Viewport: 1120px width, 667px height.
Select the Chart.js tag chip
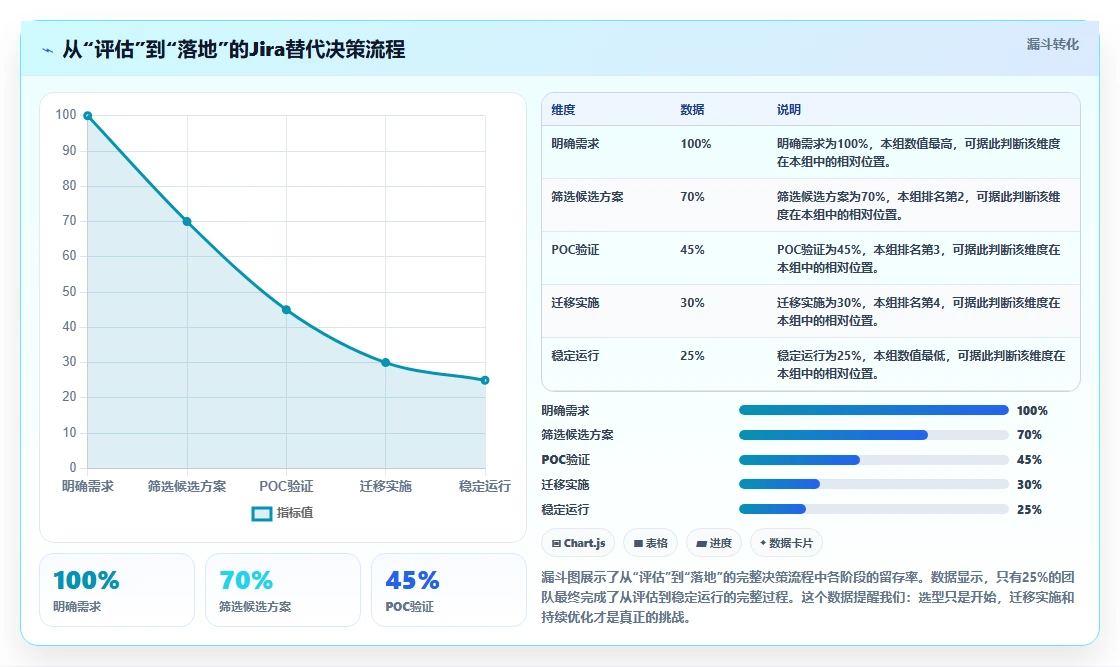(578, 543)
